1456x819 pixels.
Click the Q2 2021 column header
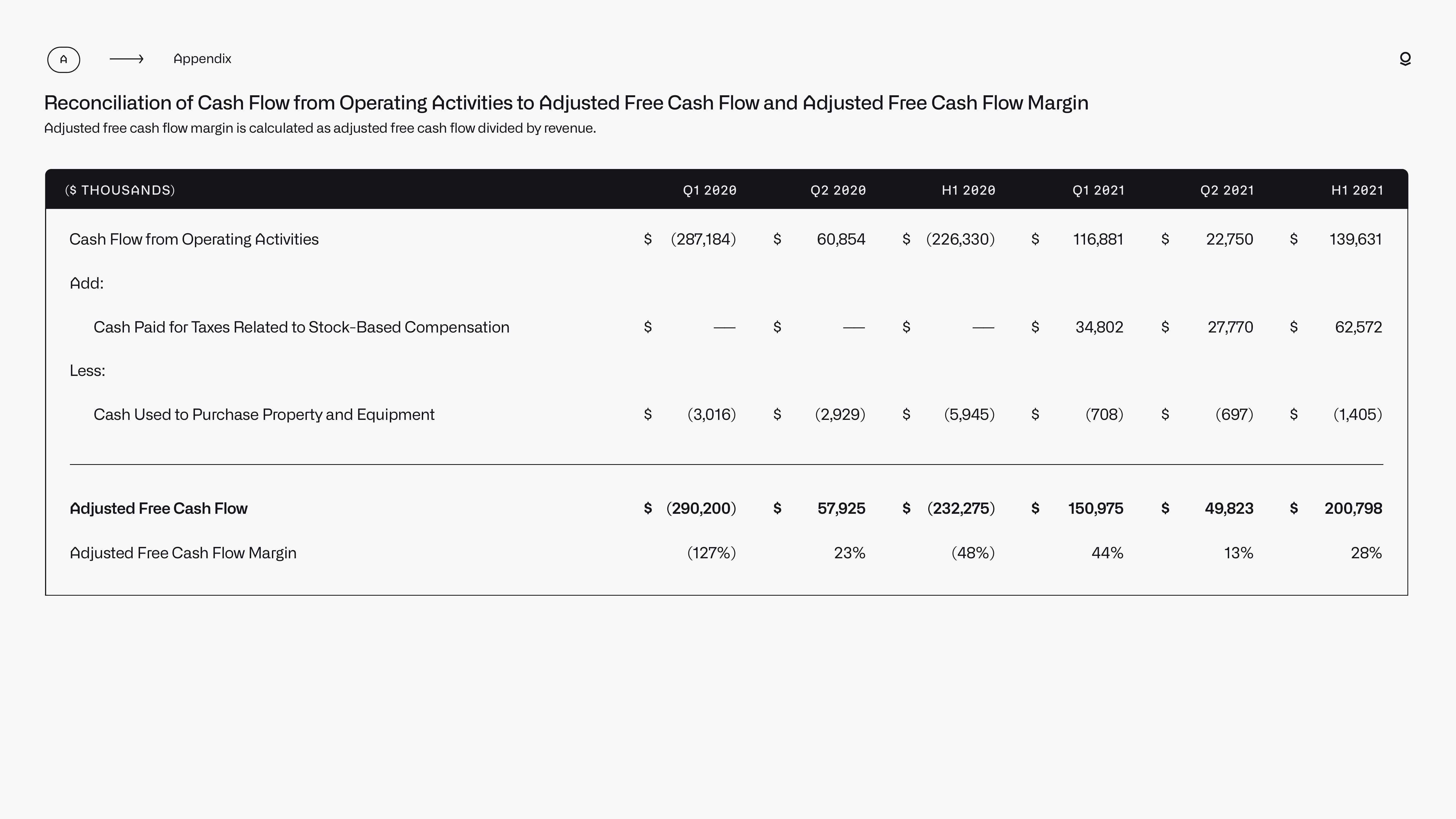pos(1227,191)
